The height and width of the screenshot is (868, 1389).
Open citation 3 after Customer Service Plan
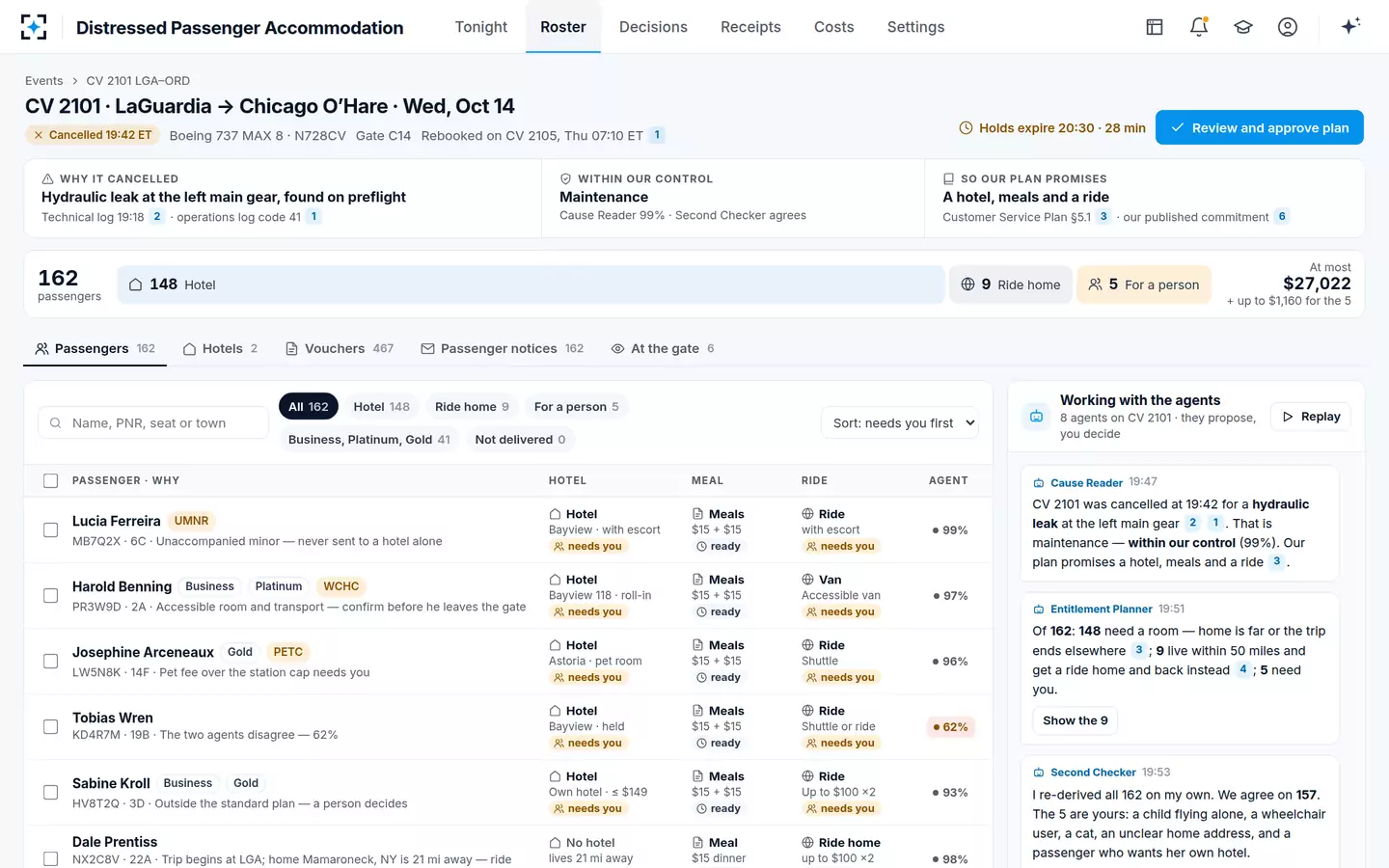click(x=1103, y=216)
